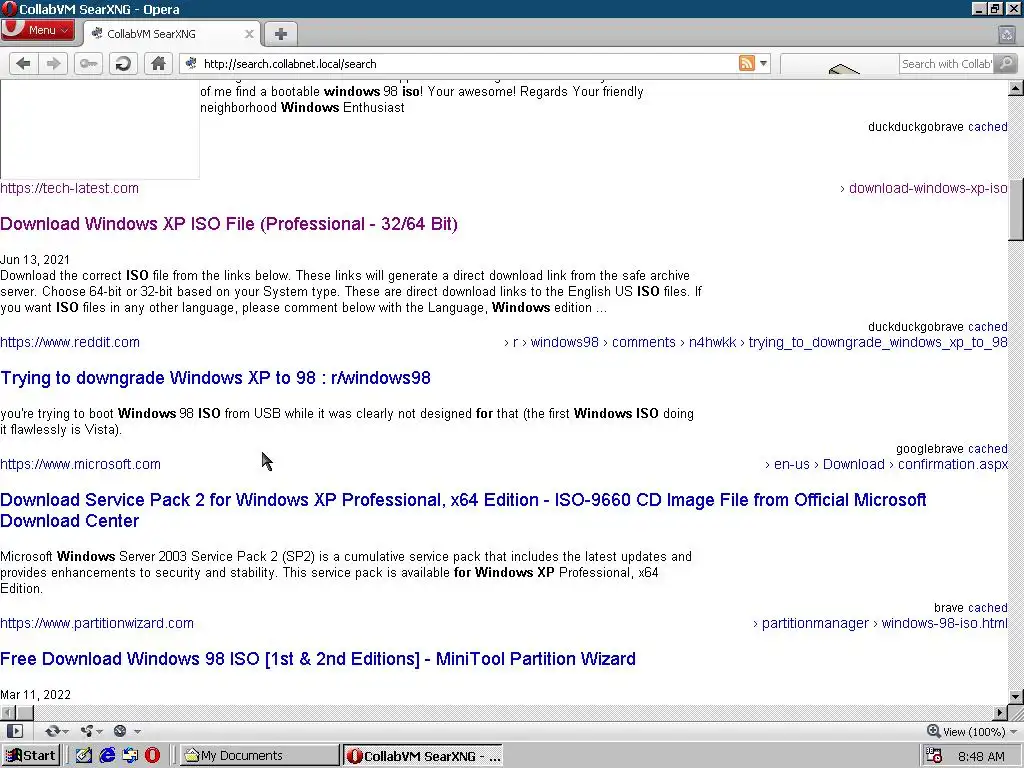Open the https://www.reddit.com URL link

click(x=70, y=342)
